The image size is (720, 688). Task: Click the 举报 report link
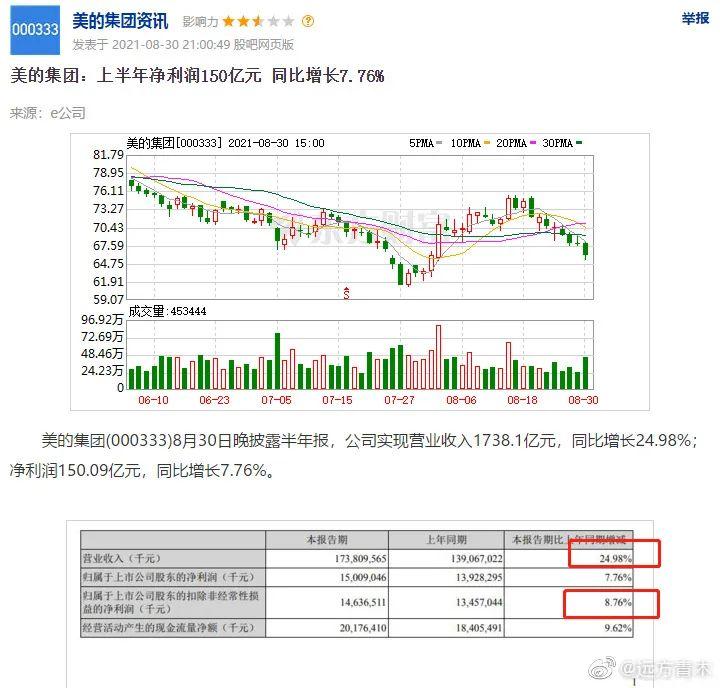point(695,18)
